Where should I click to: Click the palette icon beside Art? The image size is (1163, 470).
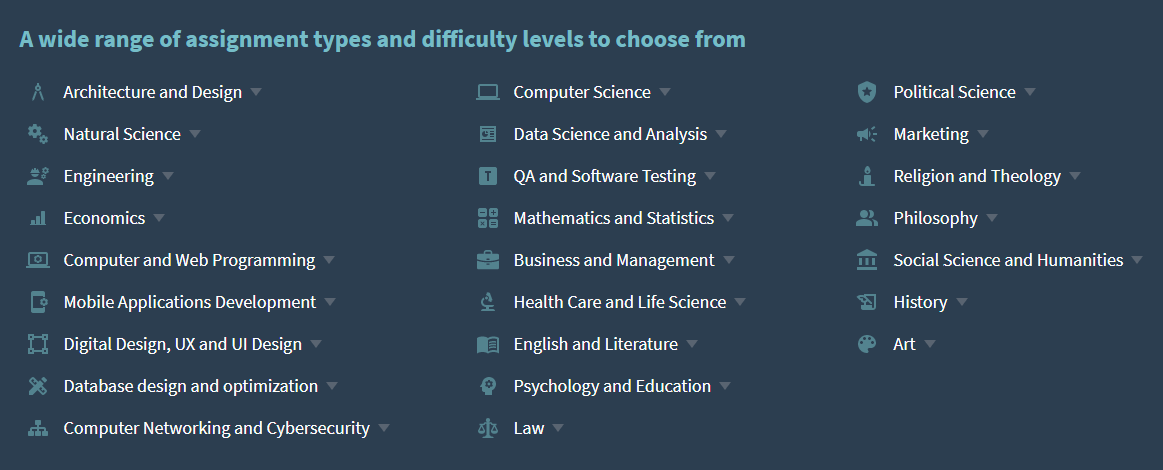[866, 344]
